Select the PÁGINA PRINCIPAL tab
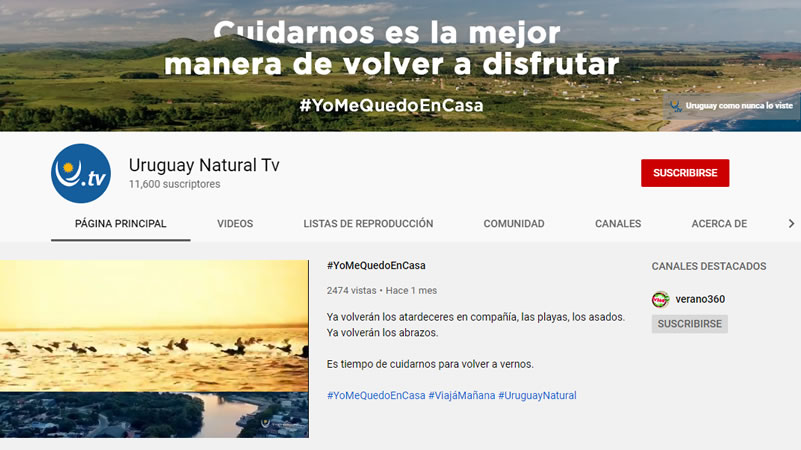This screenshot has height=450, width=801. pyautogui.click(x=120, y=224)
